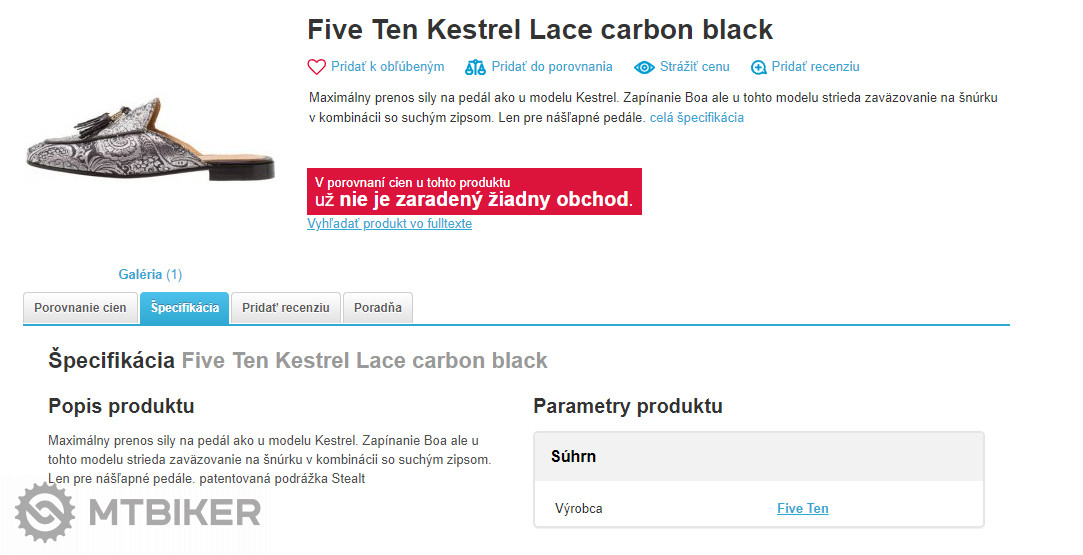
Task: Click the 'Five Ten' manufacturer link
Action: [802, 508]
